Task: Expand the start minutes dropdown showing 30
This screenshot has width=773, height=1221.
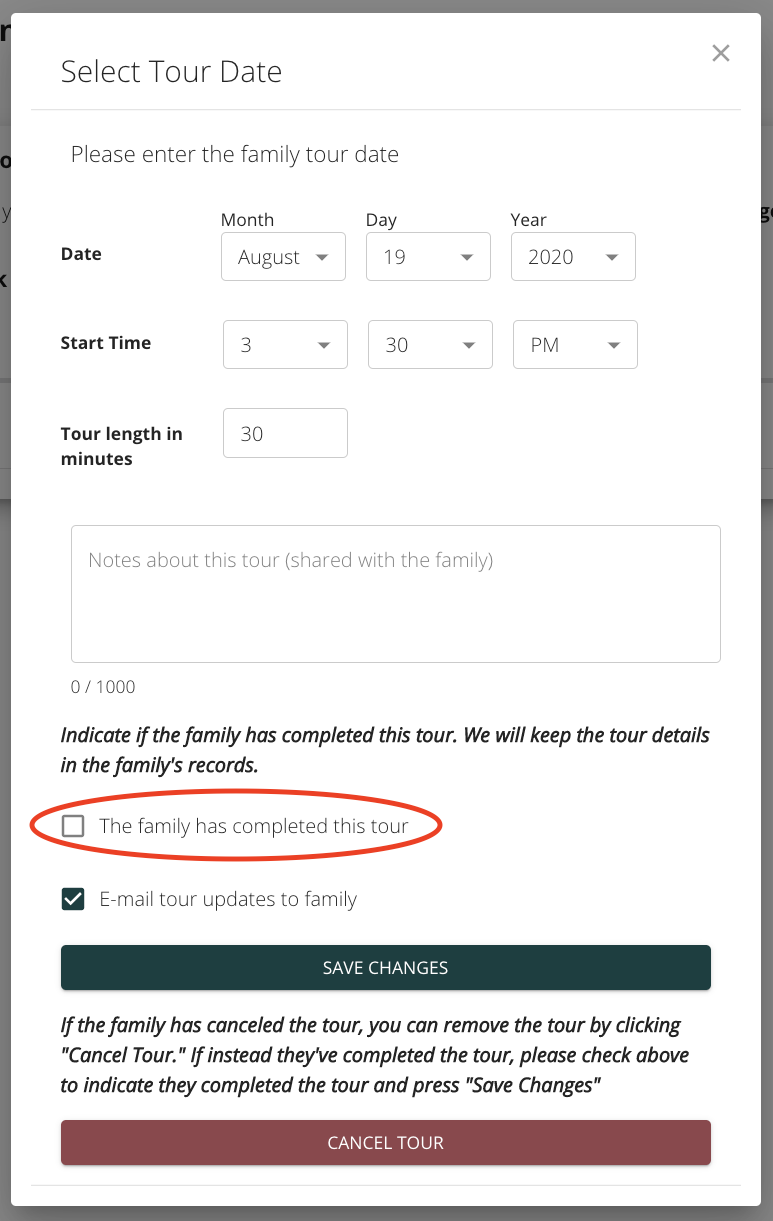Action: coord(431,345)
